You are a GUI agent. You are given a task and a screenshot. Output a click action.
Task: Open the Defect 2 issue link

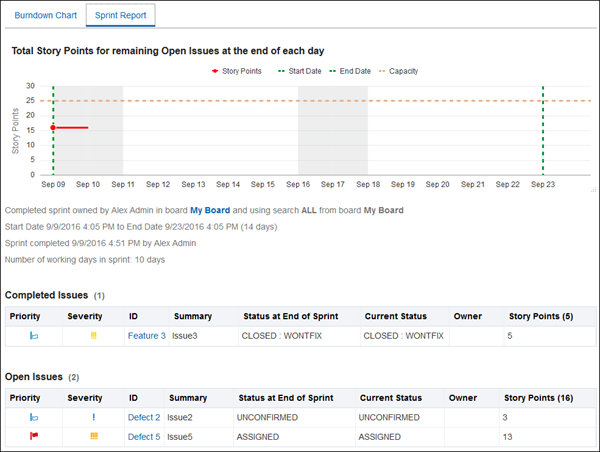144,417
